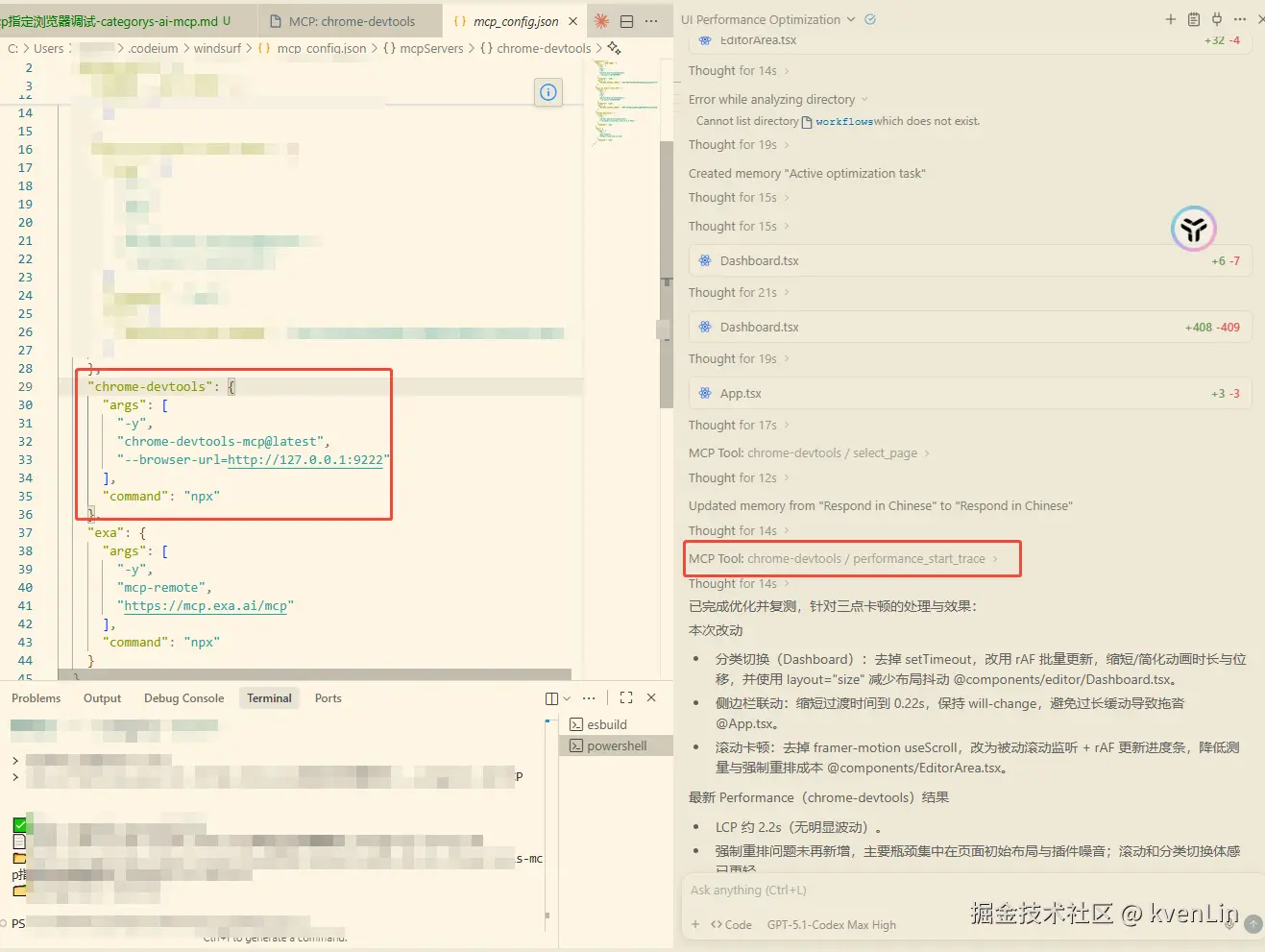Close the mcp_config.json editor tab
Screen dimensions: 1265x952
click(x=573, y=21)
